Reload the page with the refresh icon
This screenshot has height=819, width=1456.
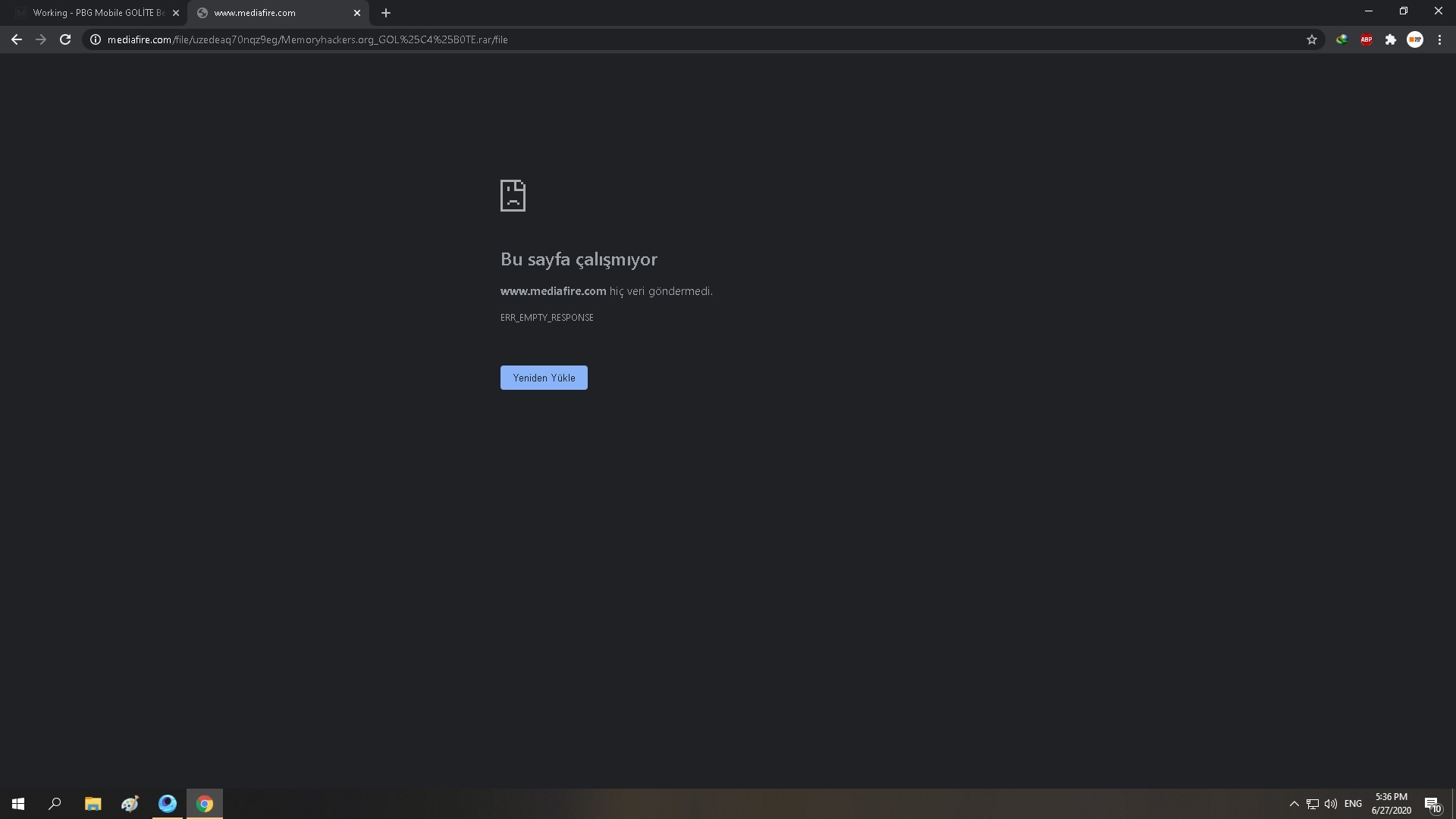click(65, 39)
